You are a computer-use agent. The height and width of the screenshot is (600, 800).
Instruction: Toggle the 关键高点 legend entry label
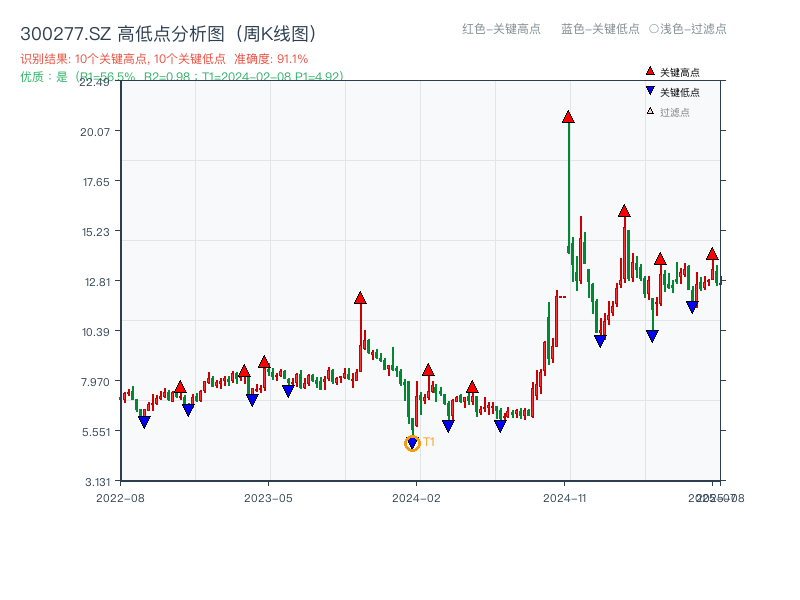point(680,72)
